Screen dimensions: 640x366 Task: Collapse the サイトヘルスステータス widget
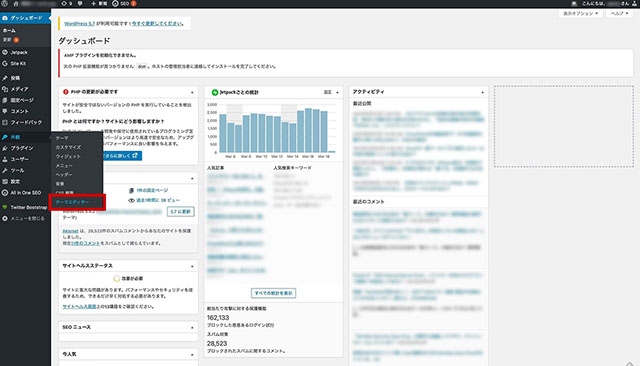pyautogui.click(x=192, y=266)
